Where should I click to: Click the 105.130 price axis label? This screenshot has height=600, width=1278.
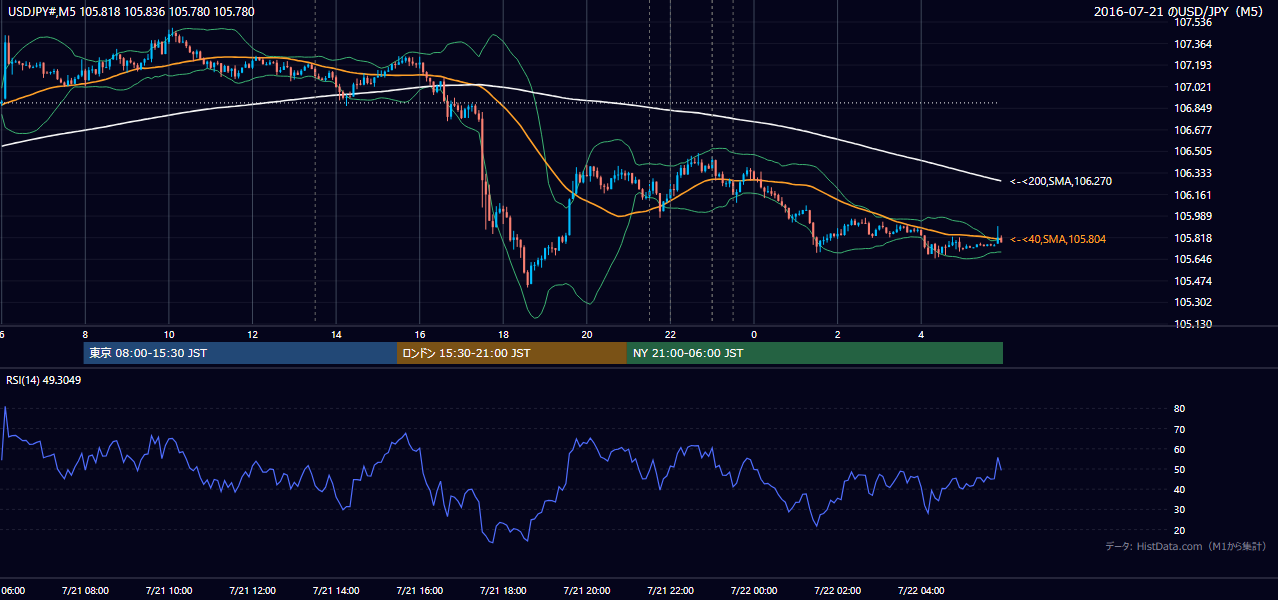coord(1194,325)
